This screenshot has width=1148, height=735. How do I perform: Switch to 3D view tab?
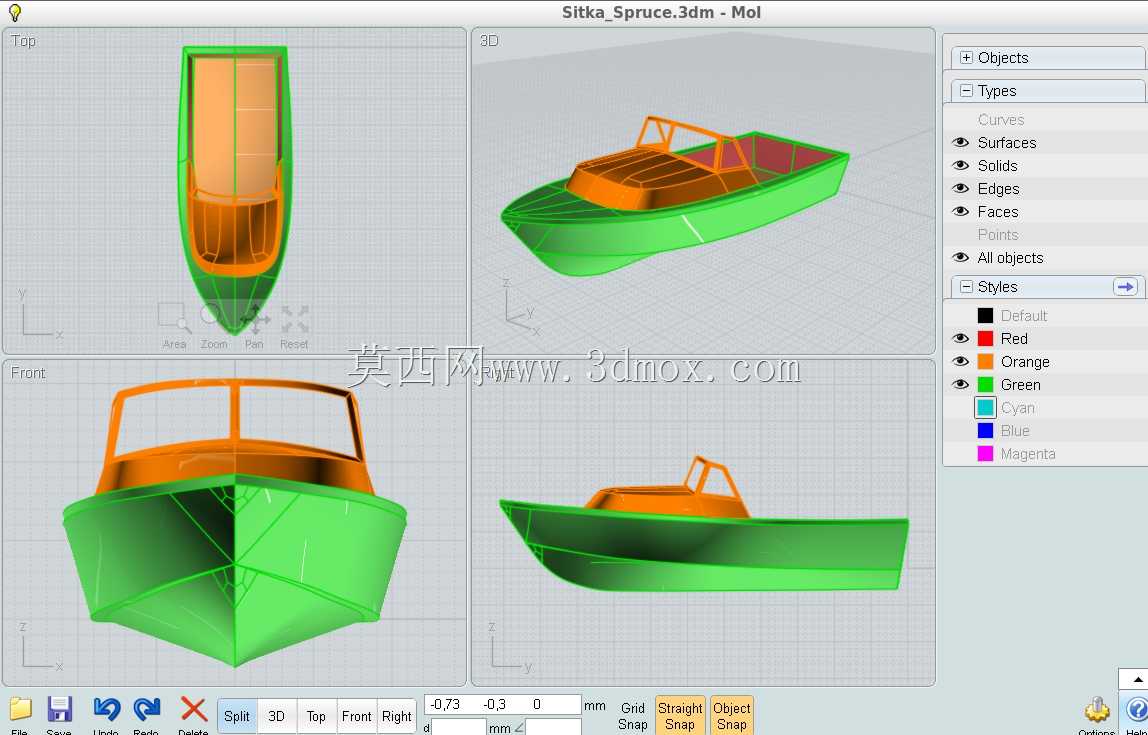tap(277, 716)
